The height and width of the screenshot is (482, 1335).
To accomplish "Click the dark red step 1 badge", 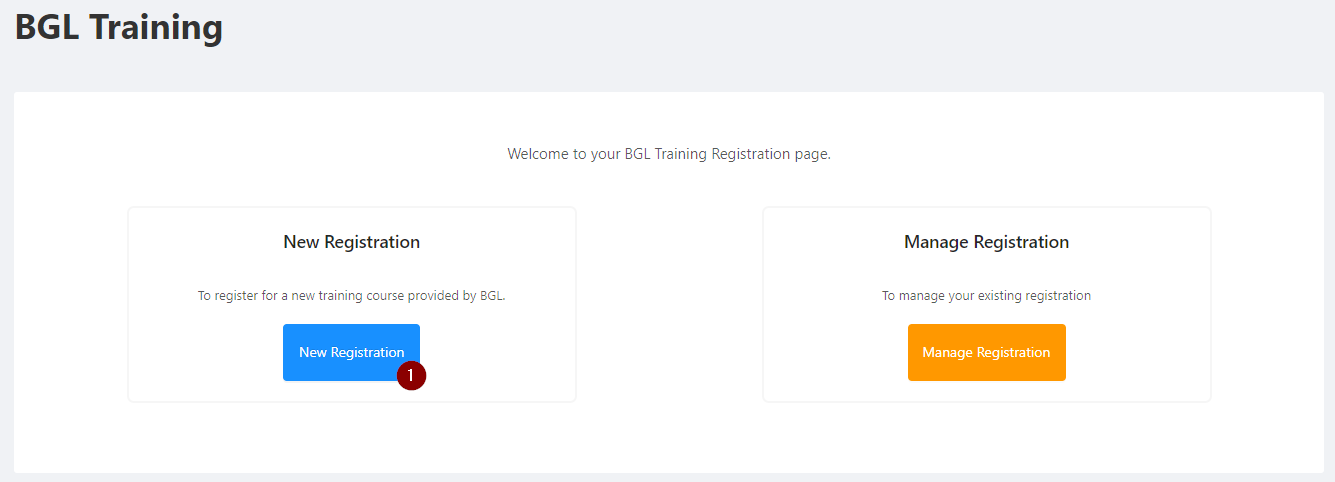I will (x=411, y=376).
